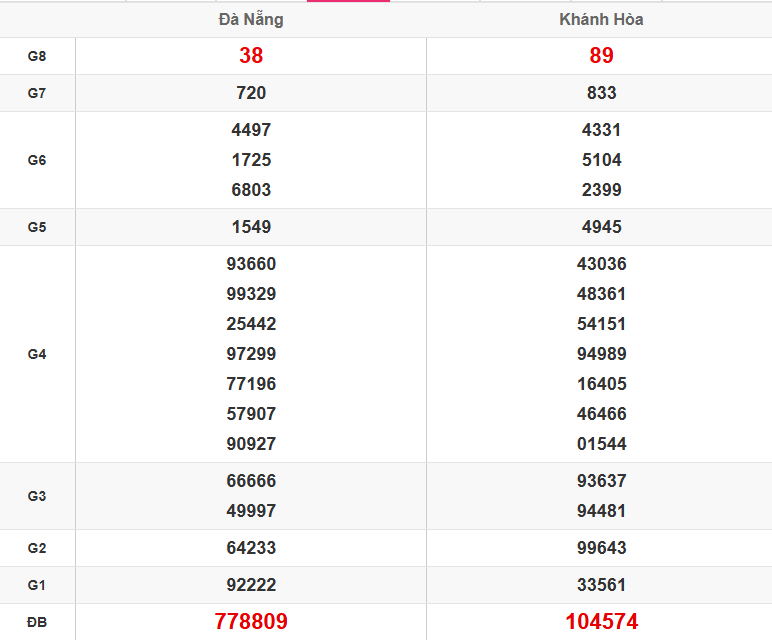
Task: Click the G1 result 92222
Action: coord(251,585)
